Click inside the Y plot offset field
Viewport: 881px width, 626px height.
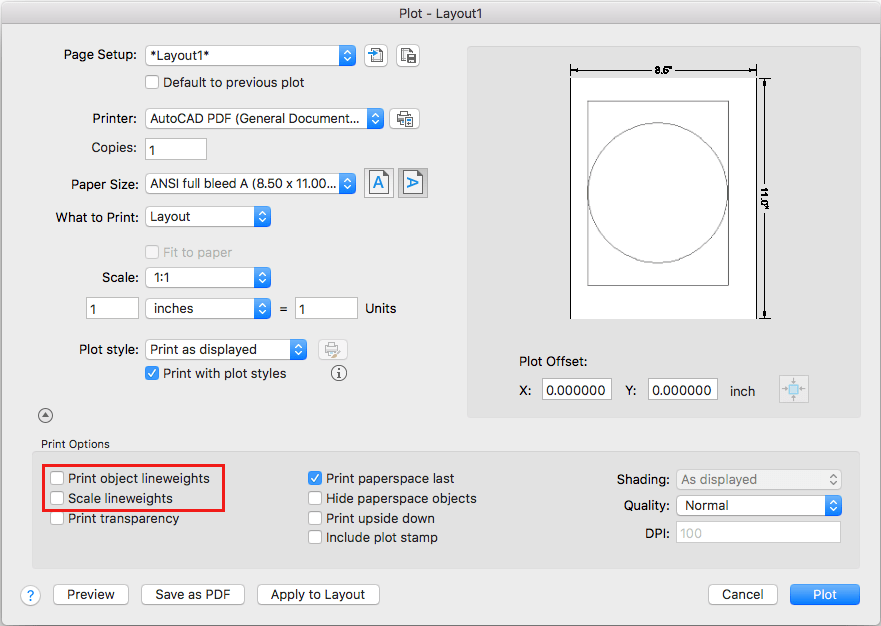pyautogui.click(x=682, y=390)
